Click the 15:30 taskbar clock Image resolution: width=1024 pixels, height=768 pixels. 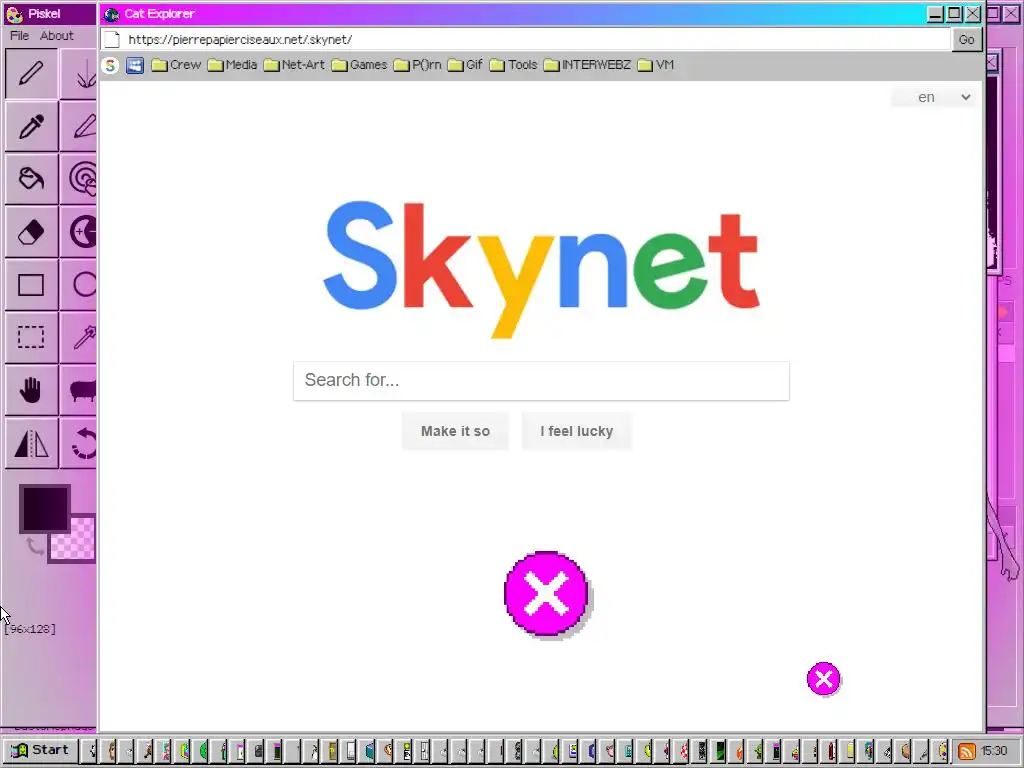point(994,751)
